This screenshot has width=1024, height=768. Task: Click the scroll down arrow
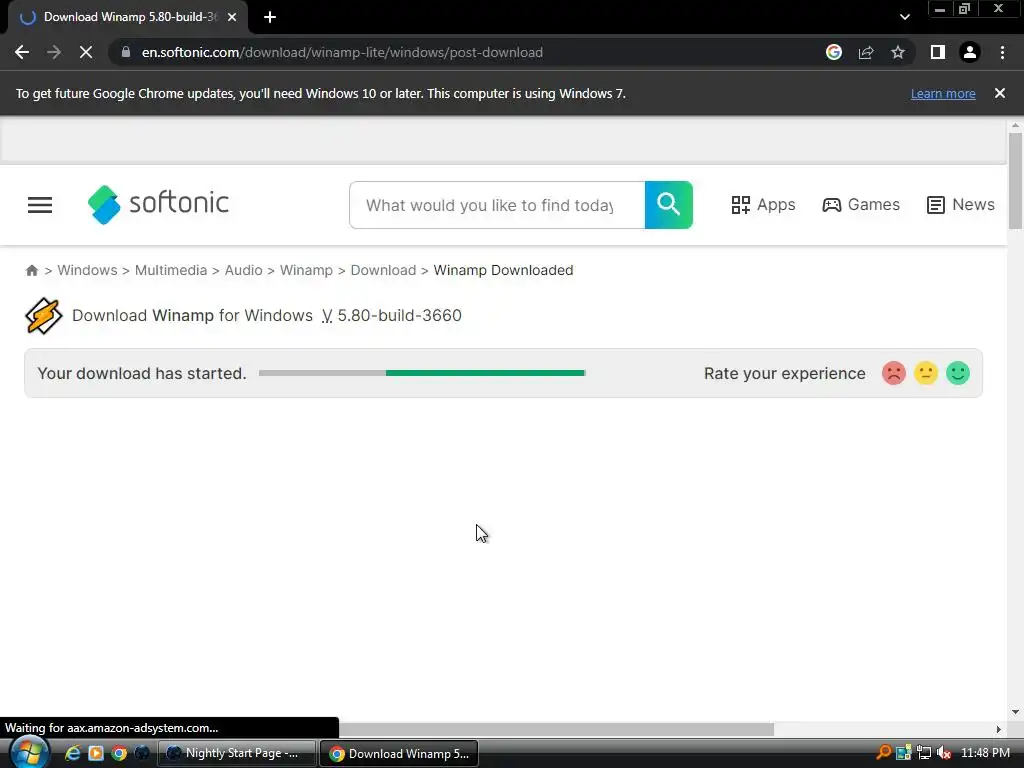[x=1015, y=712]
